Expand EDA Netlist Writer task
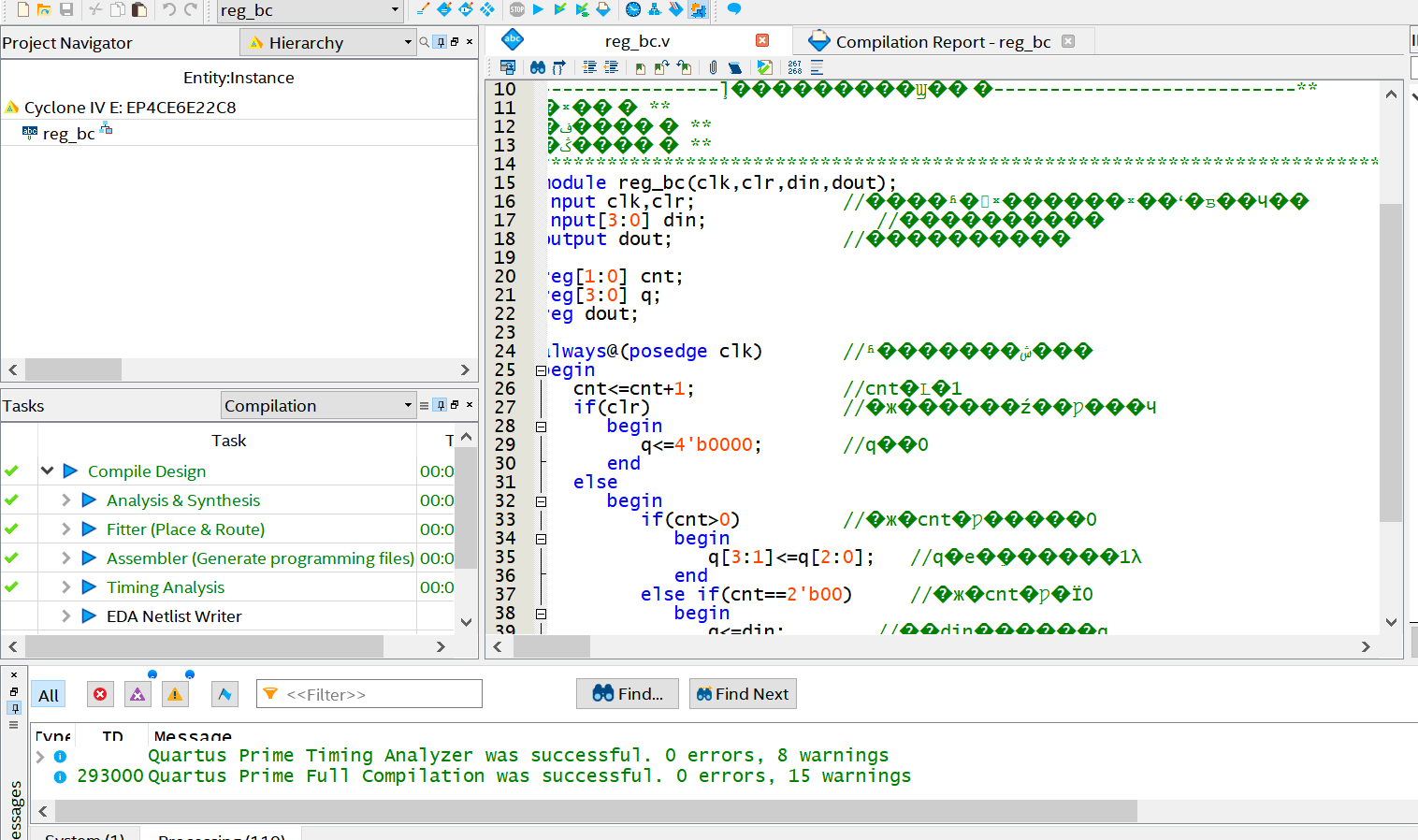This screenshot has width=1418, height=840. (x=65, y=616)
